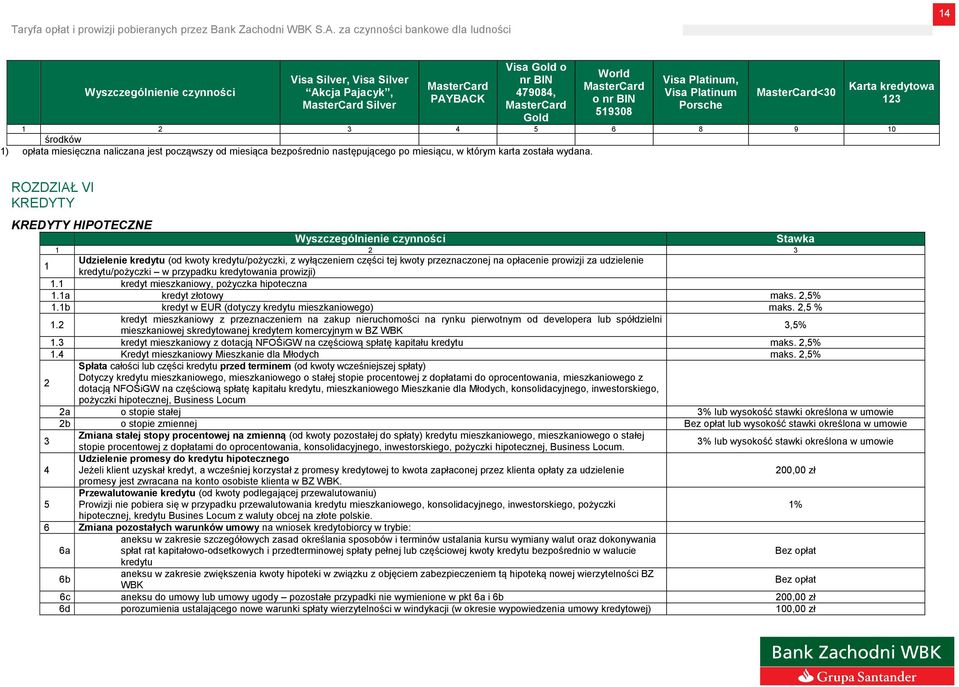Click 'Bez opłat' value in row 6b

pos(795,579)
